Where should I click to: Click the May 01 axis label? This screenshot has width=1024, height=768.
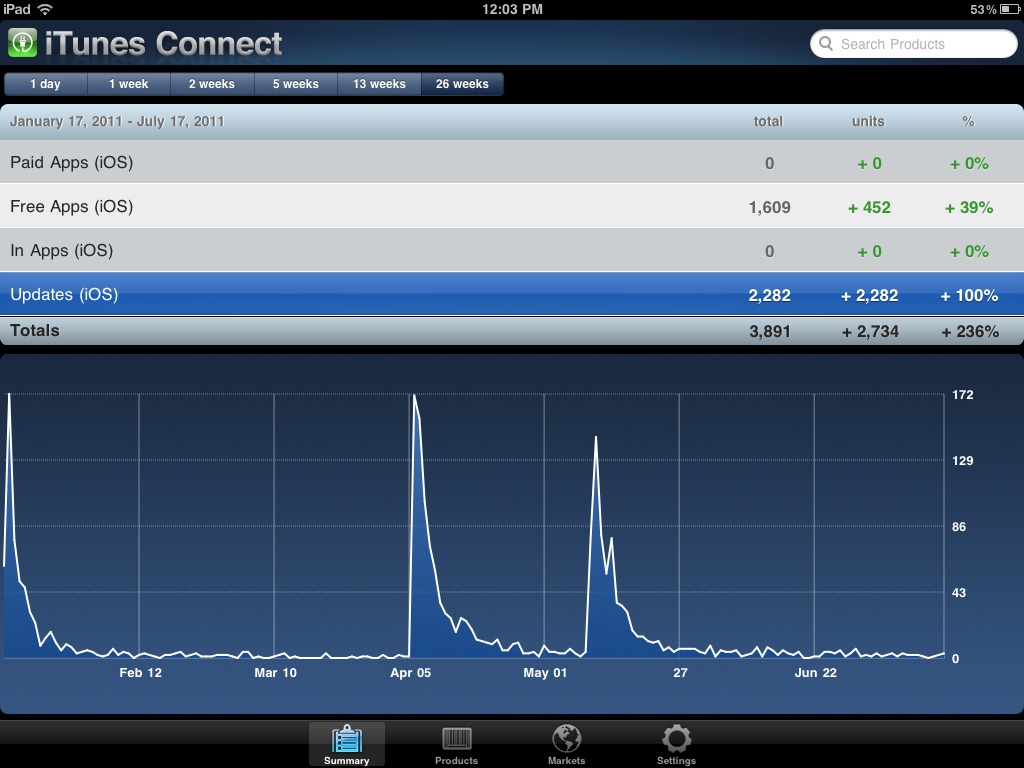(545, 673)
